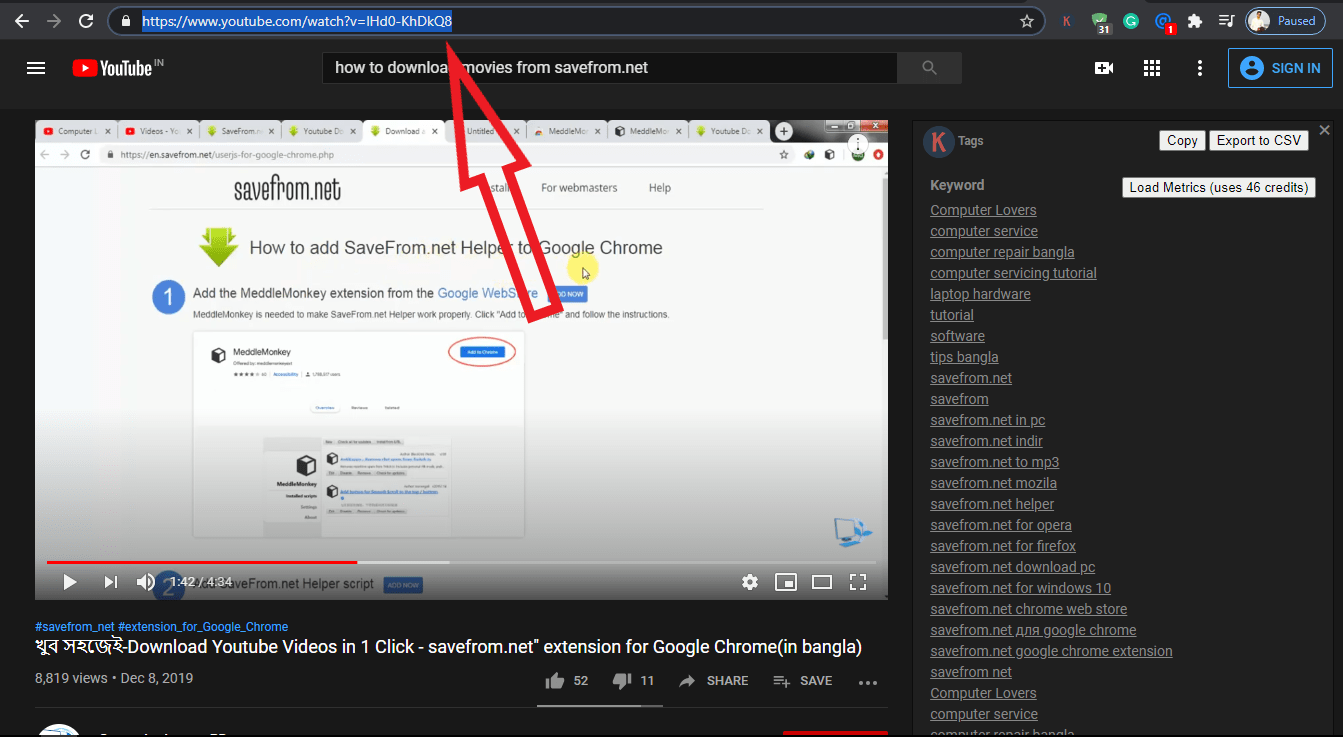Open savefrom.net download pc keyword
Image resolution: width=1343 pixels, height=737 pixels.
(1013, 567)
